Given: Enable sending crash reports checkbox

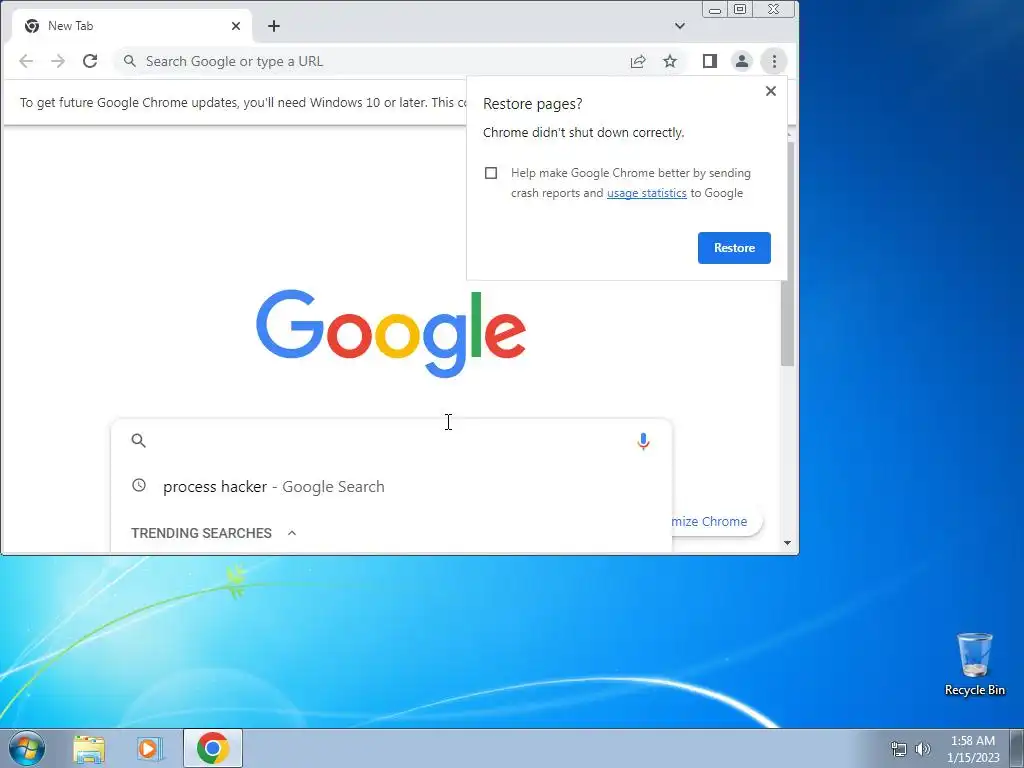Looking at the screenshot, I should [x=491, y=173].
